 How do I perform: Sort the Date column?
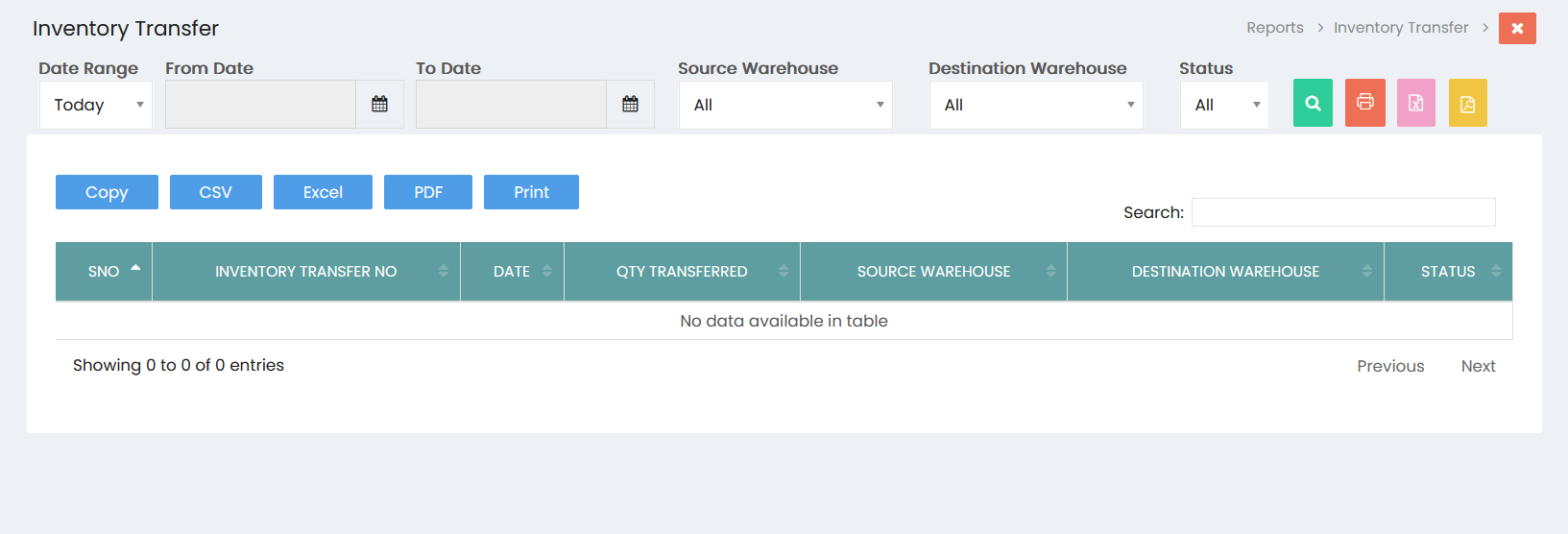pyautogui.click(x=512, y=272)
